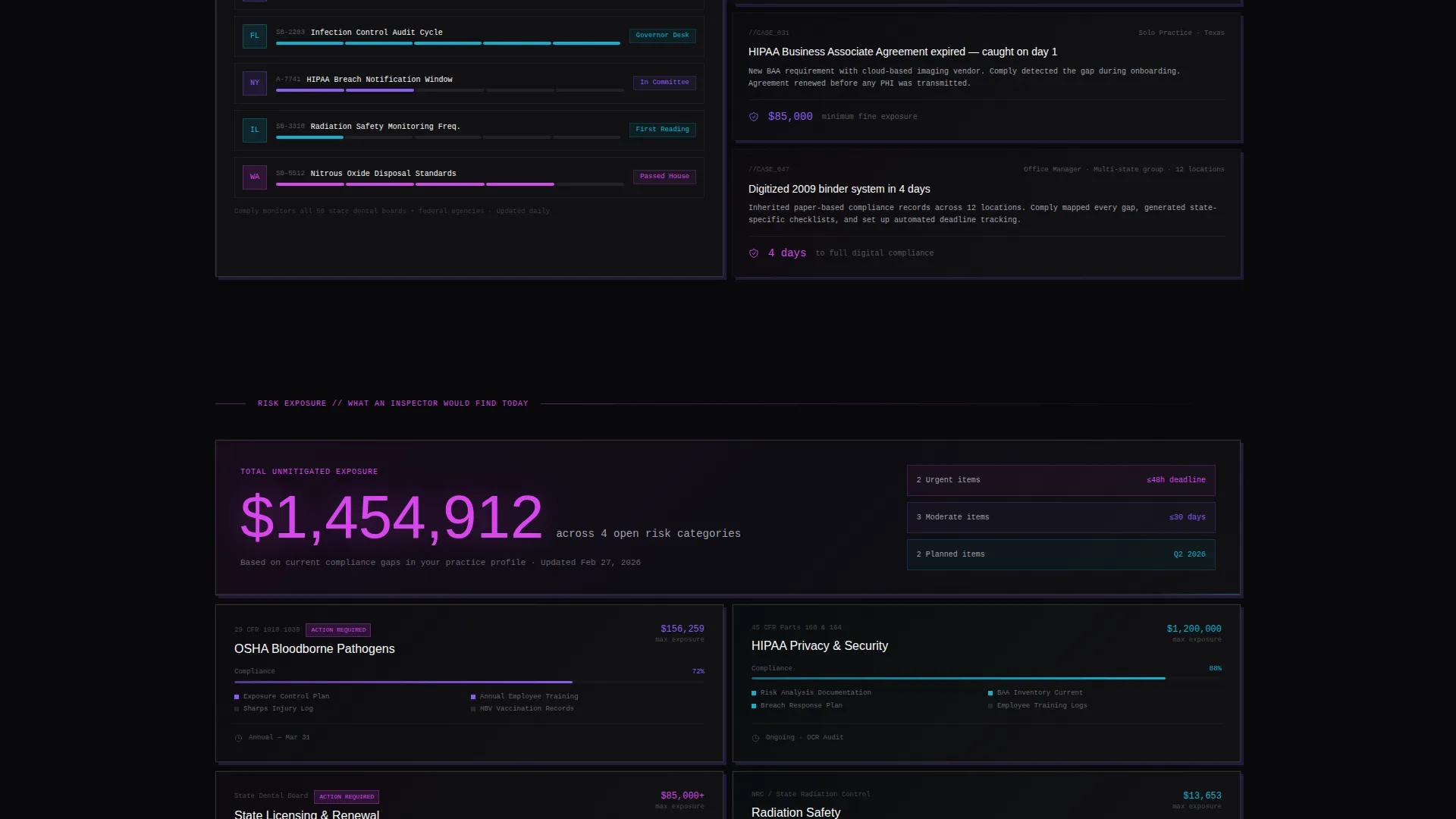Image resolution: width=1456 pixels, height=819 pixels.
Task: Click the $1,454,912 total exposure figure
Action: (391, 518)
